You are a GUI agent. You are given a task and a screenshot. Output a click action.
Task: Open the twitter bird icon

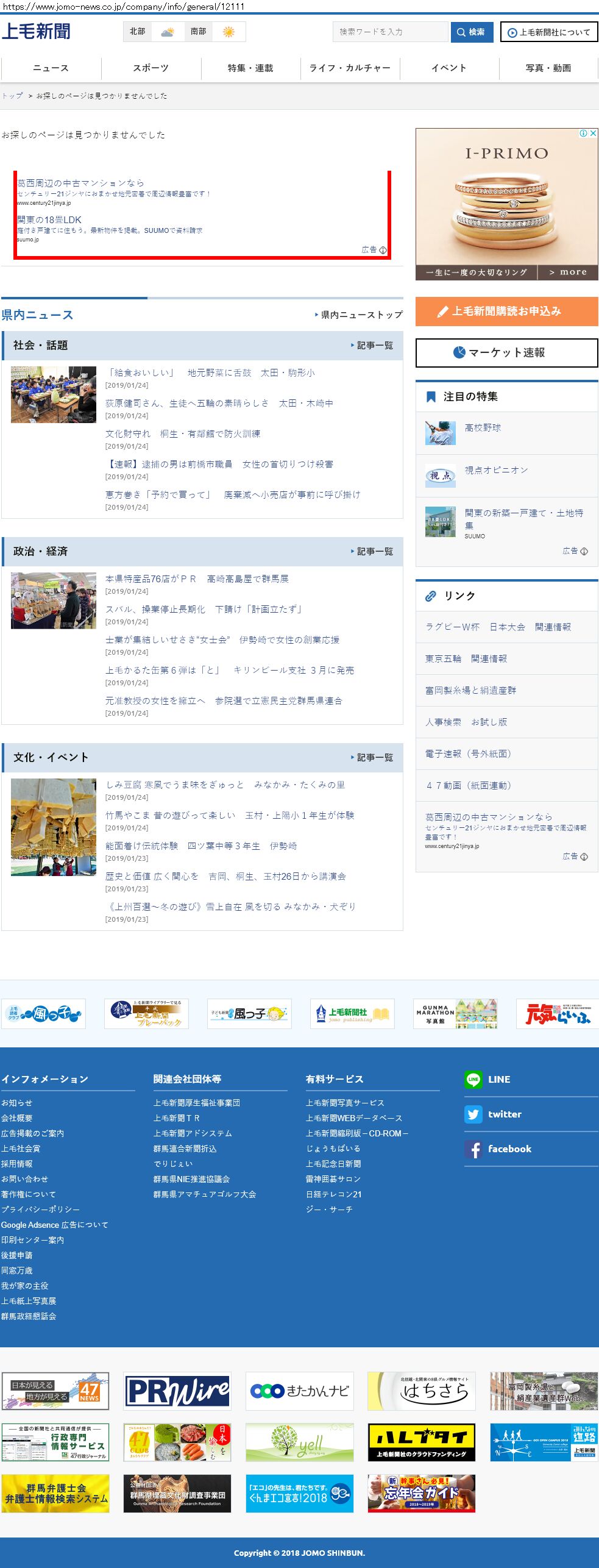pos(473,1114)
